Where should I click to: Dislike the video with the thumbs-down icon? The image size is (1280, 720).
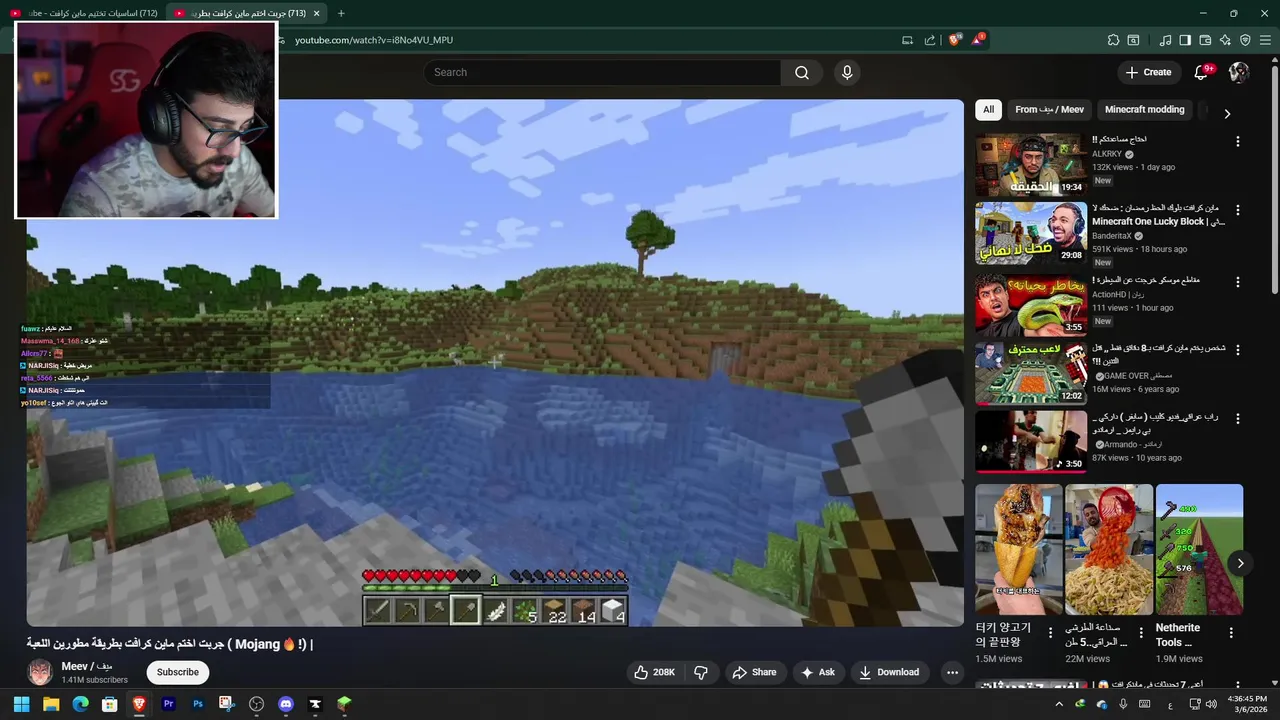701,672
